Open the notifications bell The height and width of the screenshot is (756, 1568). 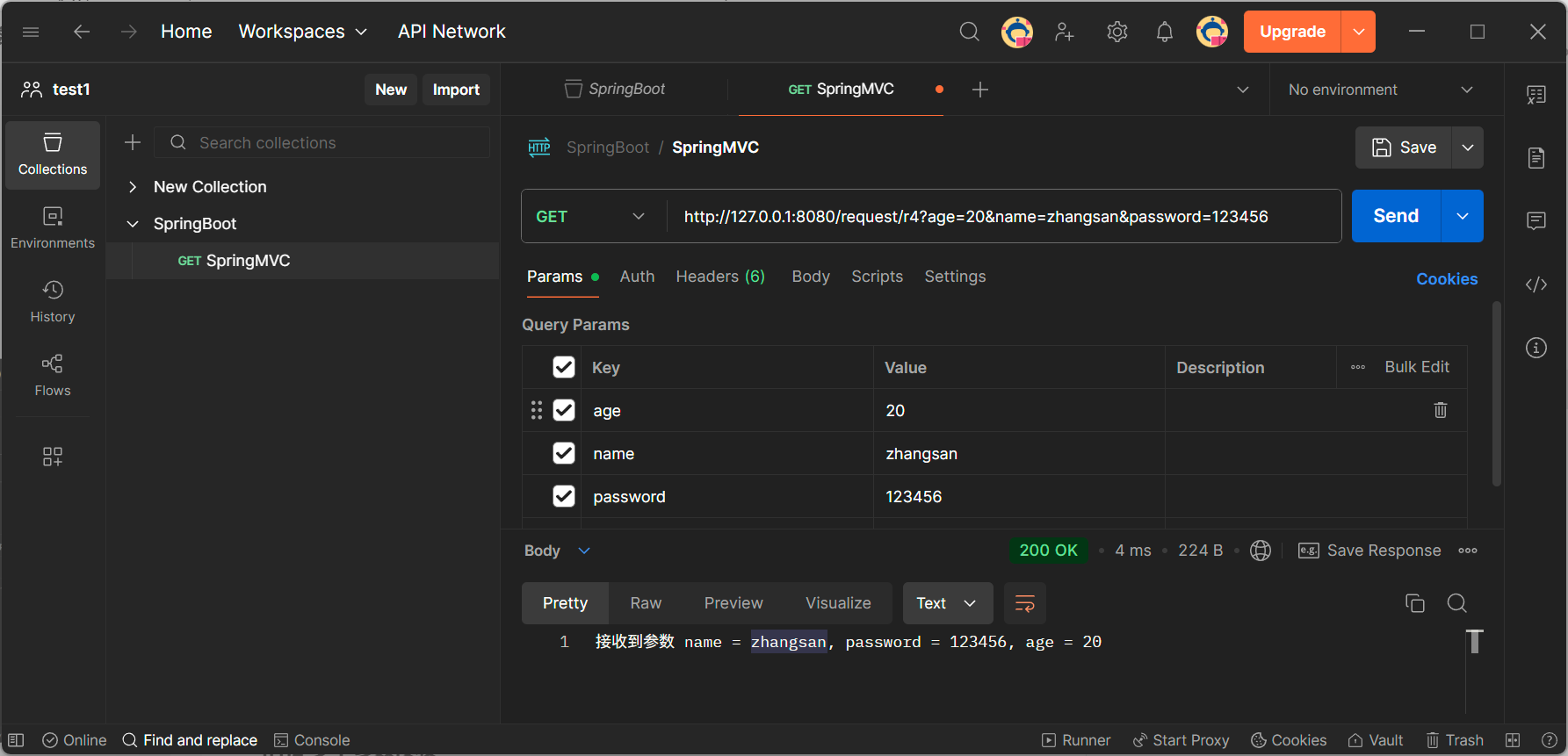point(1164,32)
